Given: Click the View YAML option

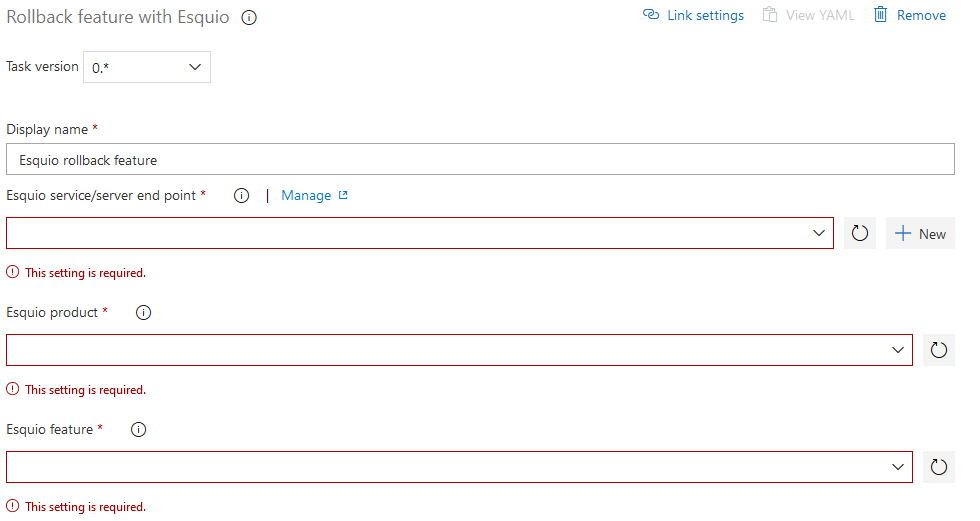Looking at the screenshot, I should [808, 15].
